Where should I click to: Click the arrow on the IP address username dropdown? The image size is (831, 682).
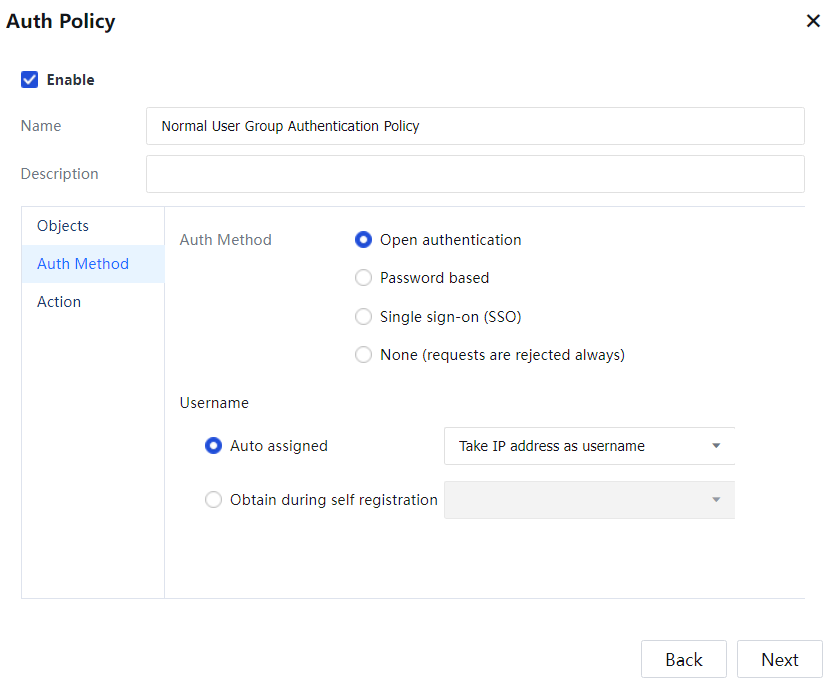click(x=716, y=446)
